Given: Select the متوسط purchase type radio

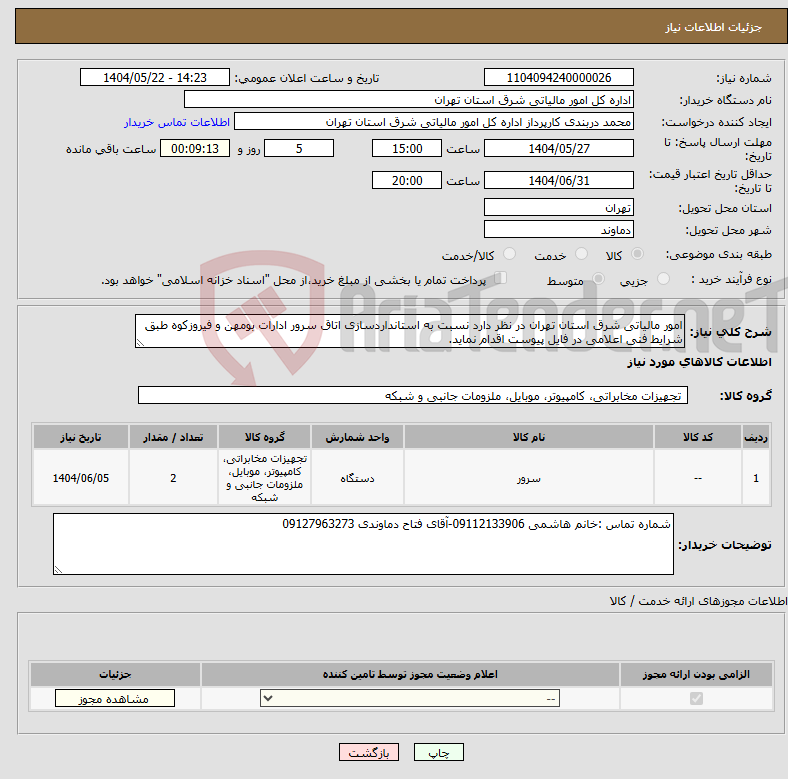Looking at the screenshot, I should [x=599, y=278].
